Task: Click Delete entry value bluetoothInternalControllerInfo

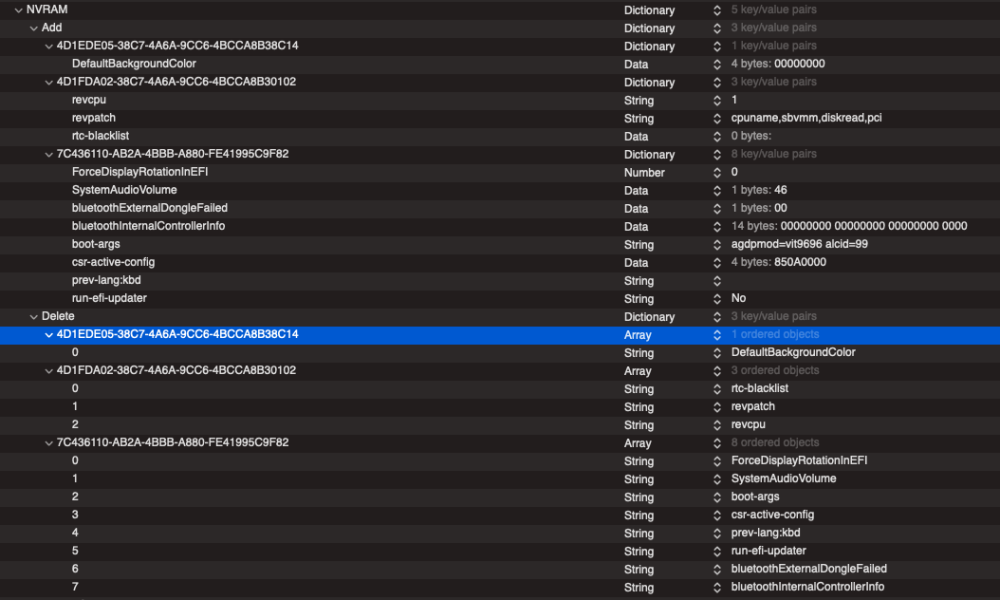Action: (807, 587)
